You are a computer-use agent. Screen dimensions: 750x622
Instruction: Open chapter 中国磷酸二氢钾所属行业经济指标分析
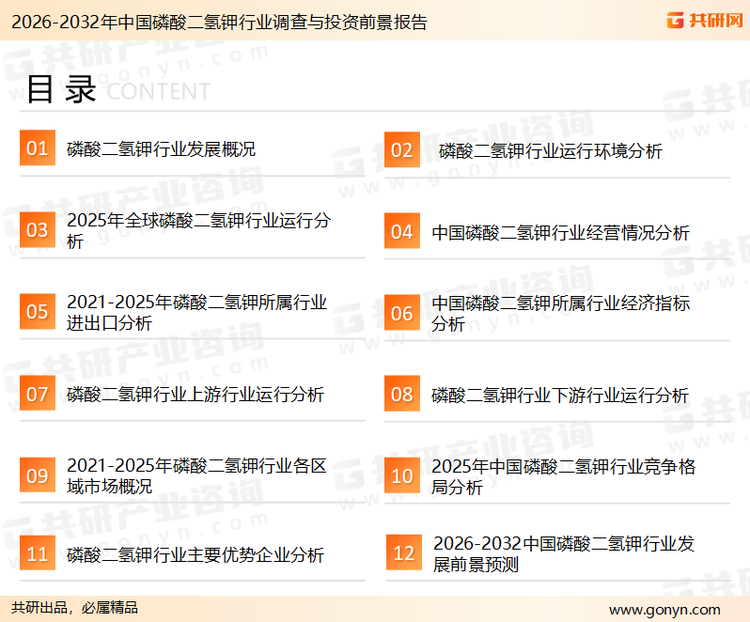coord(561,313)
